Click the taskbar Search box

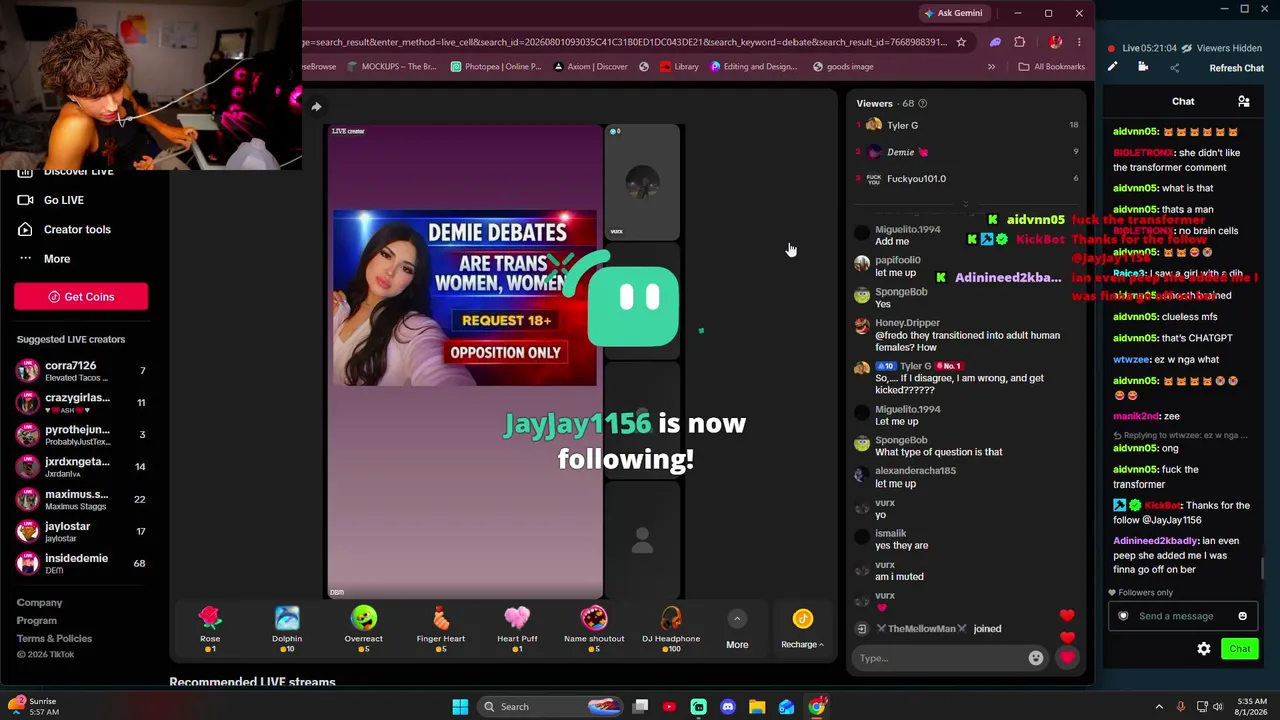click(x=548, y=707)
